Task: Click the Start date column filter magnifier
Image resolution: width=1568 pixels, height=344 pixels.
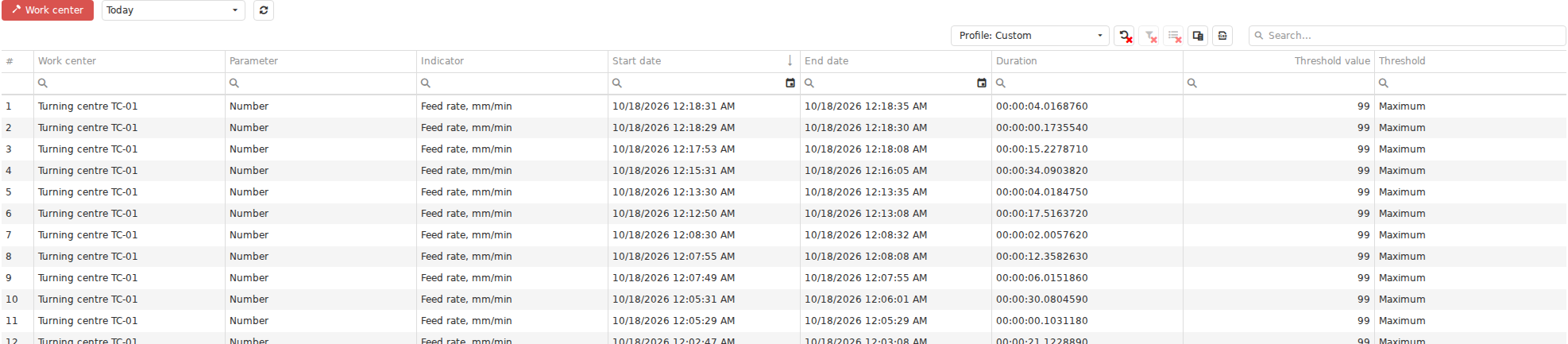Action: click(617, 83)
